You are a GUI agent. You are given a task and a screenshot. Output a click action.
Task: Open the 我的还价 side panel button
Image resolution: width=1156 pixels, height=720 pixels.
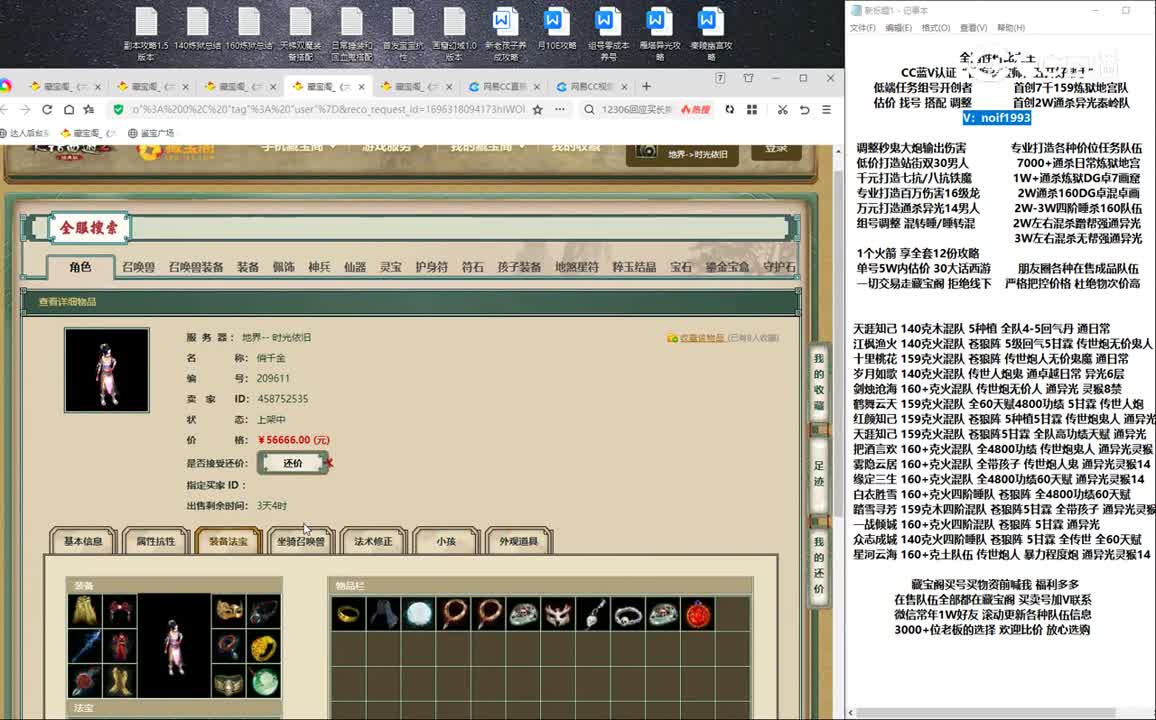[818, 566]
